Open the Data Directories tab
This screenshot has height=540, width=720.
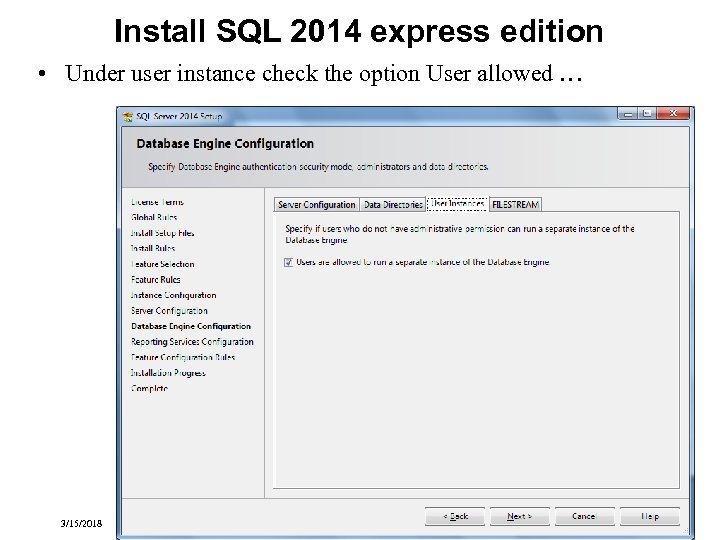point(393,205)
